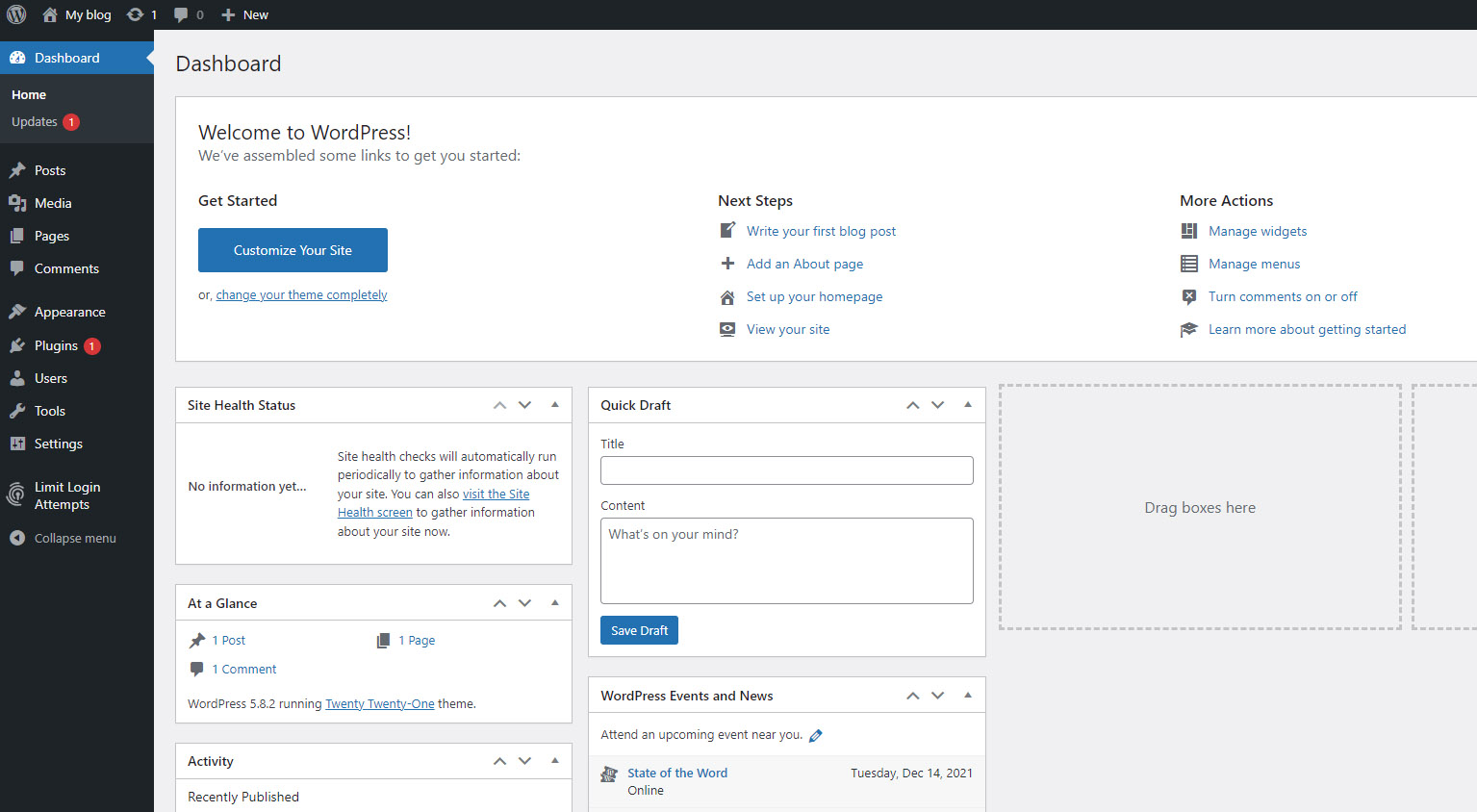Click the plus icon beside New
The height and width of the screenshot is (812, 1477).
228,14
